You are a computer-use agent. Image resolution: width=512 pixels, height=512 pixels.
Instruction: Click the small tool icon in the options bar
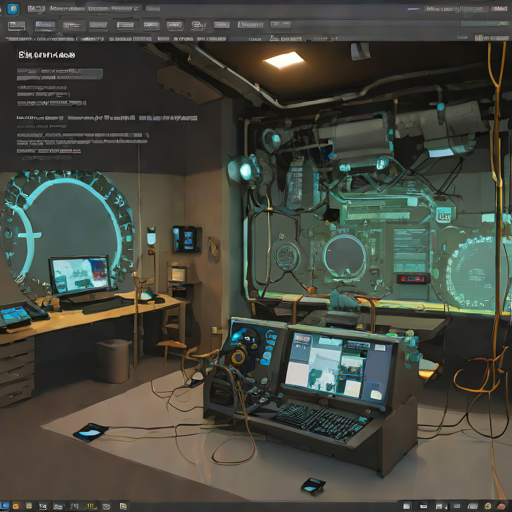[273, 38]
